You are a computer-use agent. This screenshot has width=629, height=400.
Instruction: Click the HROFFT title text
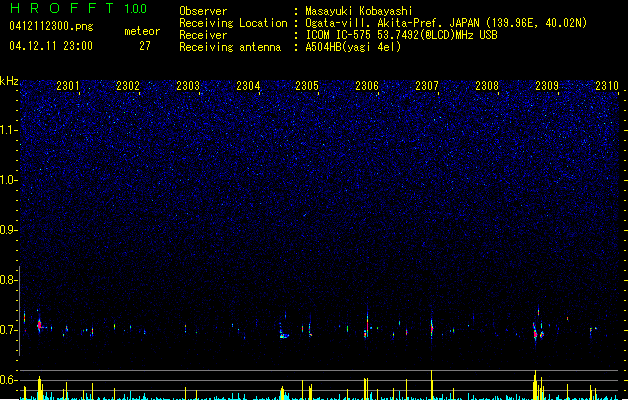(x=62, y=8)
